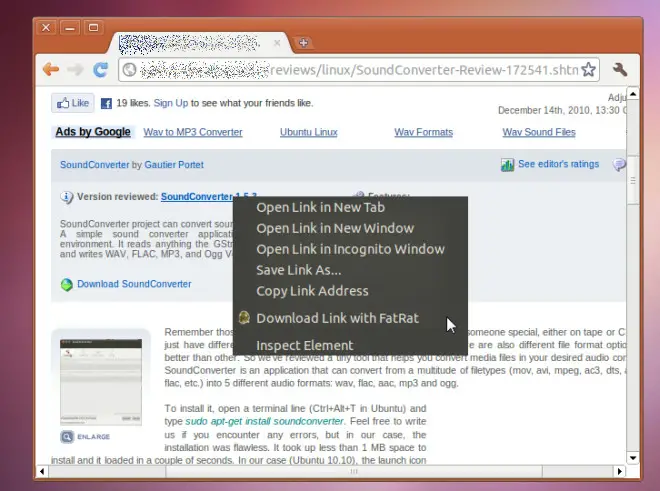Click the vertical scrollbar thumb
Screen dimensions: 660x491
click(633, 180)
